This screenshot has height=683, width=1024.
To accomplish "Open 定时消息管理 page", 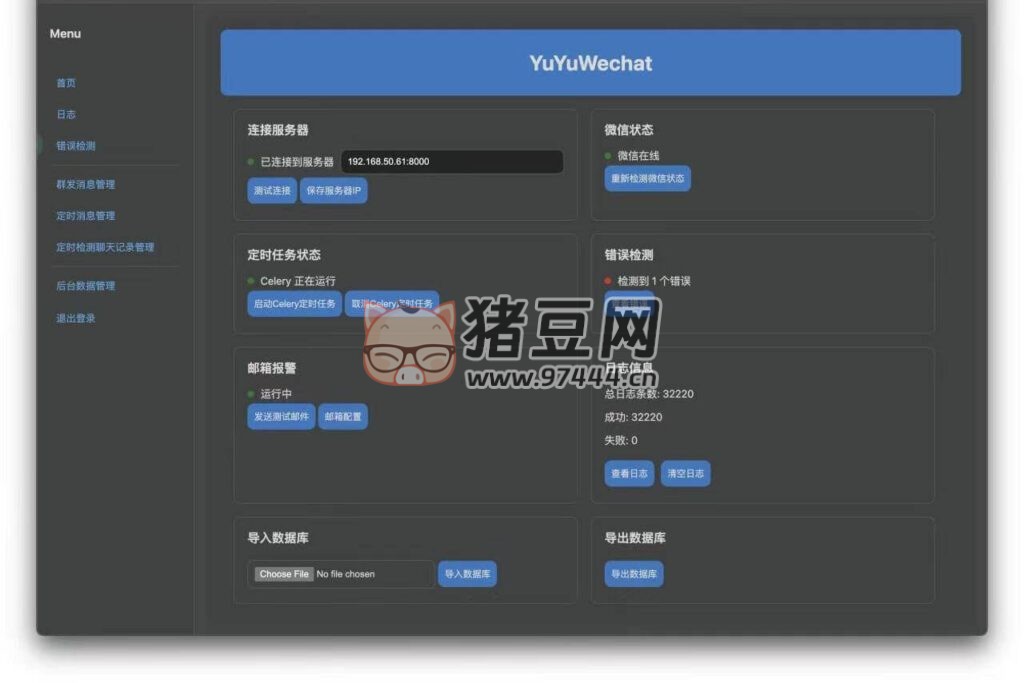I will [x=86, y=215].
